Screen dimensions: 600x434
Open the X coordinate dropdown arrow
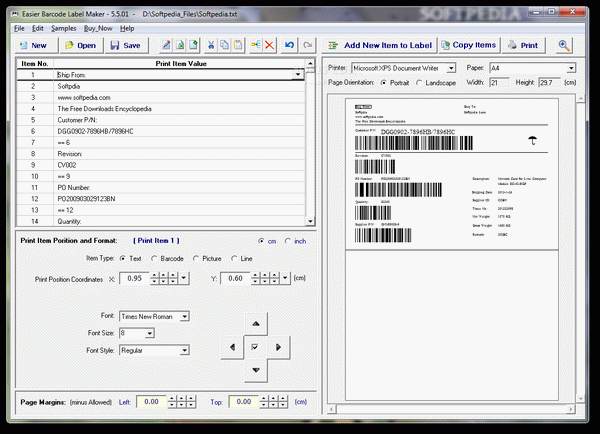coord(184,278)
